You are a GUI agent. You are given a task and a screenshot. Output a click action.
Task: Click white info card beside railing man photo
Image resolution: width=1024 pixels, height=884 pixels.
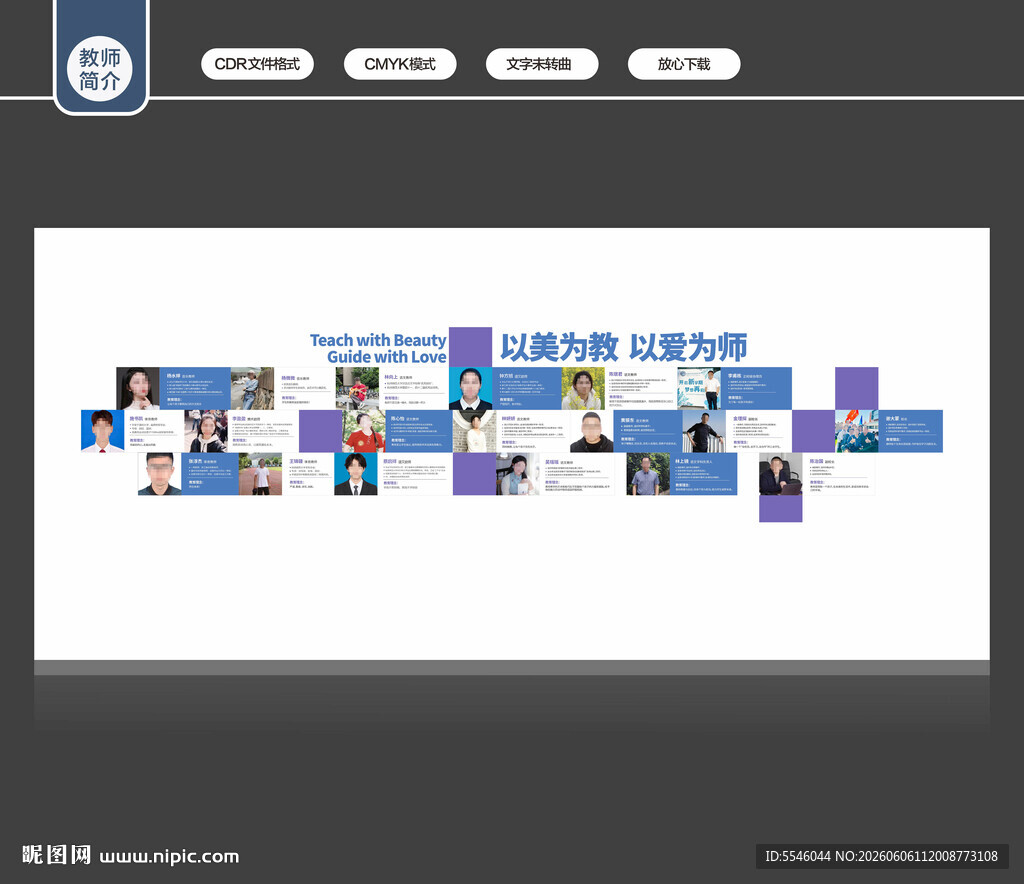pos(759,431)
